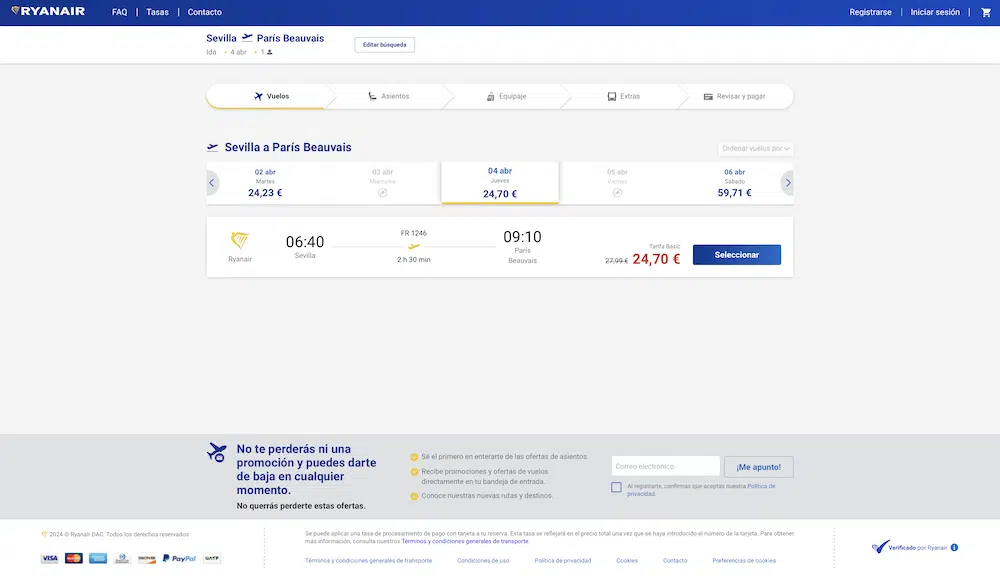Open Contacto in the header menu
1000x576 pixels.
click(x=205, y=12)
